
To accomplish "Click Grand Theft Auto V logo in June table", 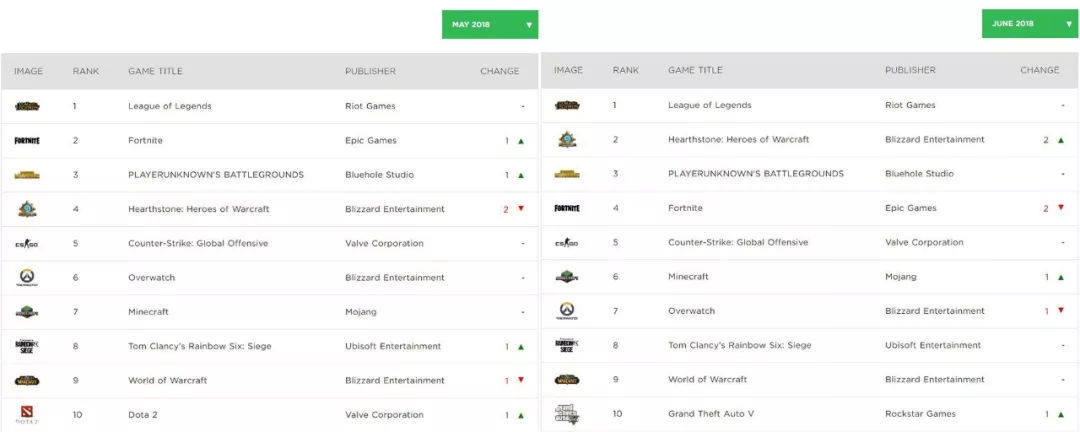I will point(568,415).
